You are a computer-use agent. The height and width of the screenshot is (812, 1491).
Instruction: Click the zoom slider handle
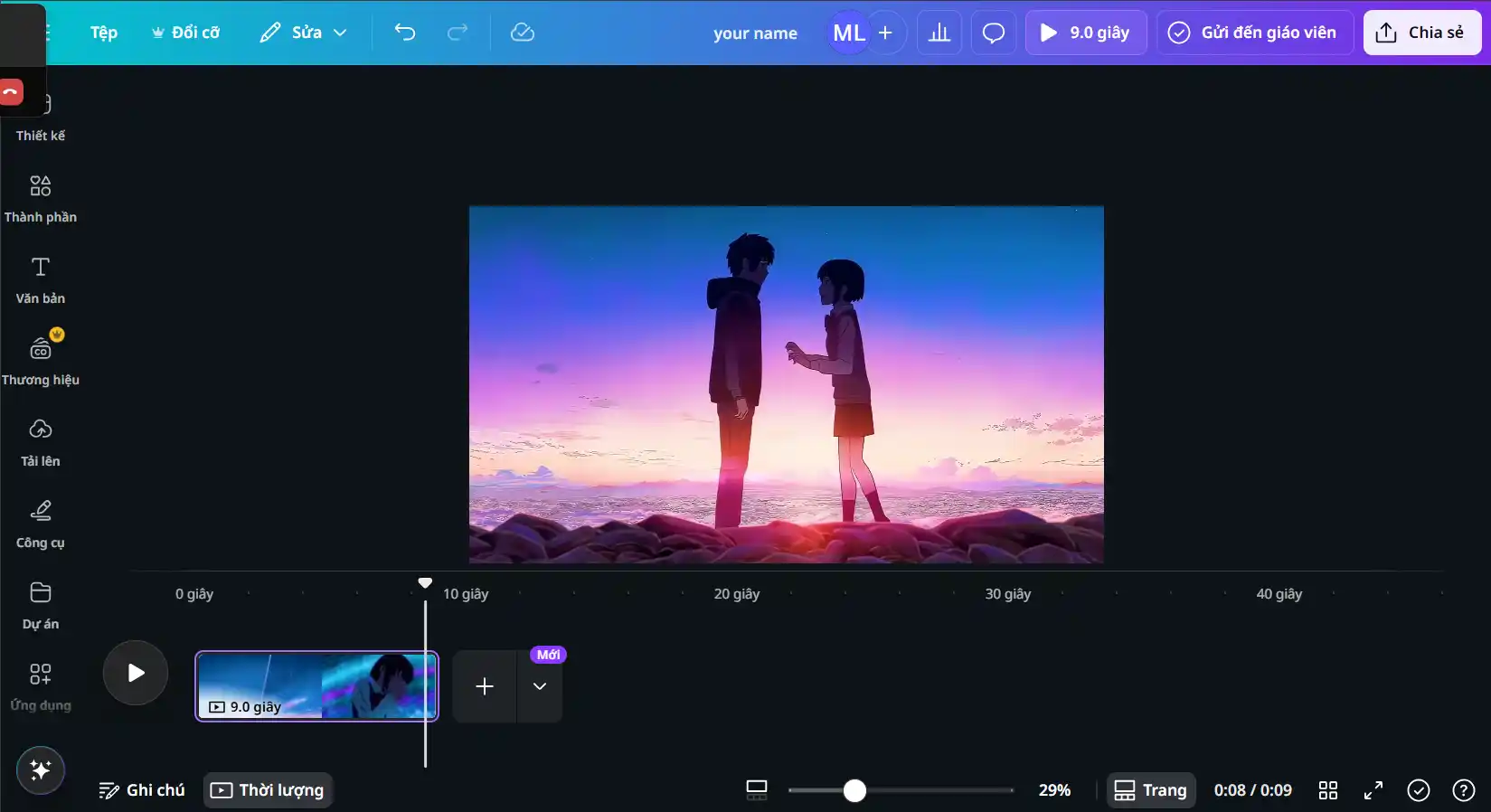tap(854, 790)
